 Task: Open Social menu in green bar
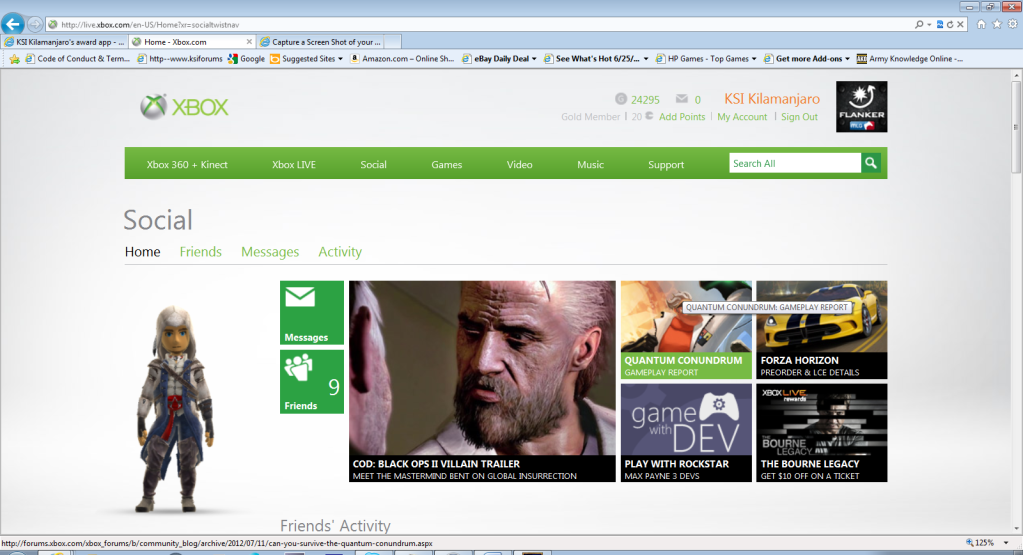(373, 164)
